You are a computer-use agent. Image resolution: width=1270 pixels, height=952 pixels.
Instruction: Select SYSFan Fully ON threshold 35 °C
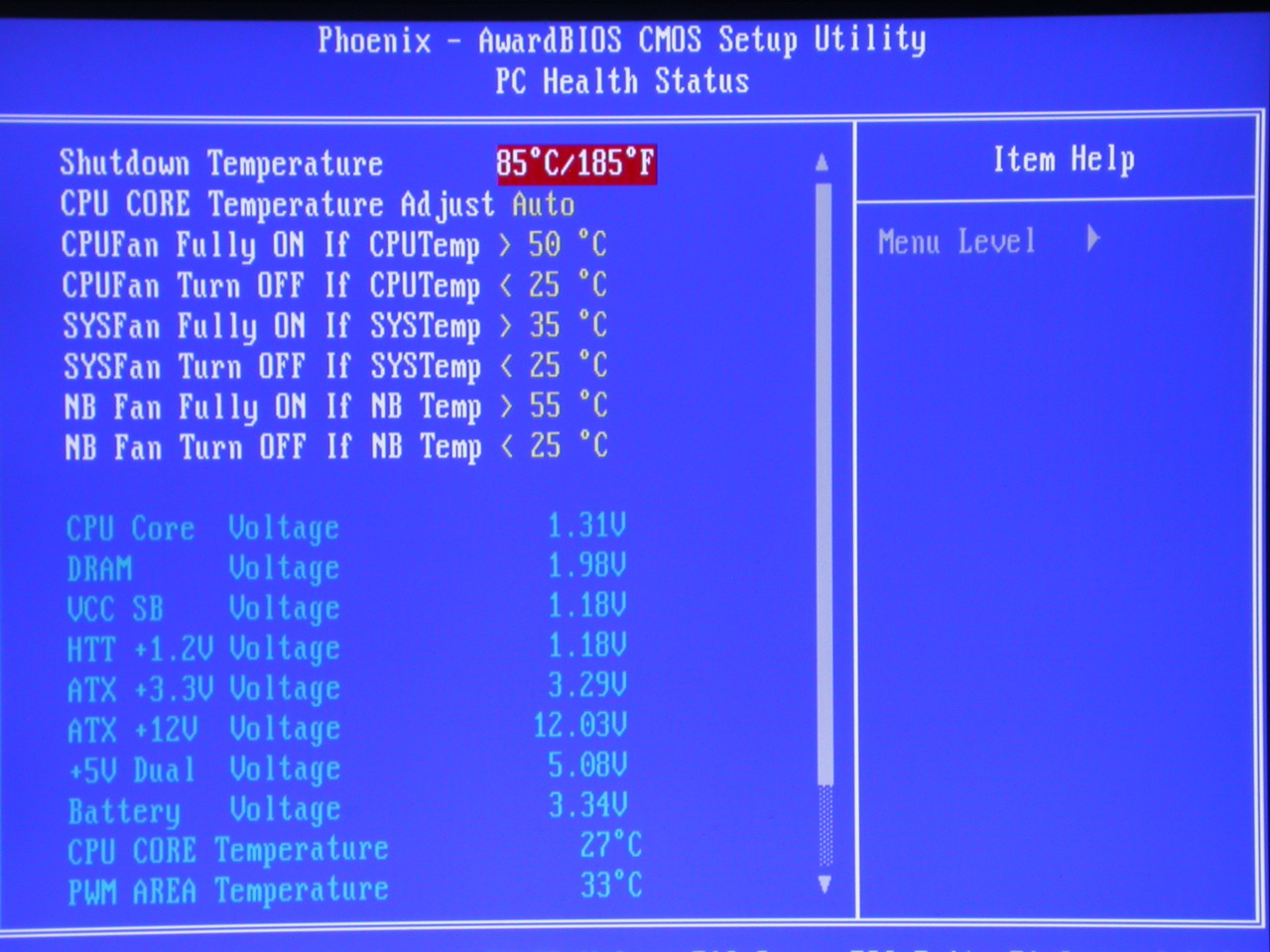[567, 325]
